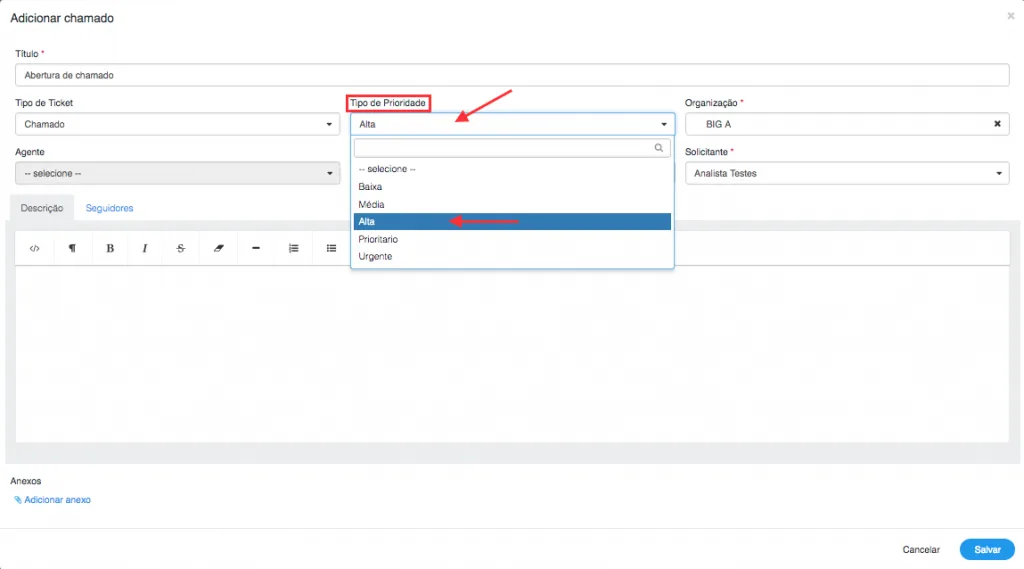Viewport: 1024px width, 569px height.
Task: Focus the priority dropdown search field
Action: 512,148
